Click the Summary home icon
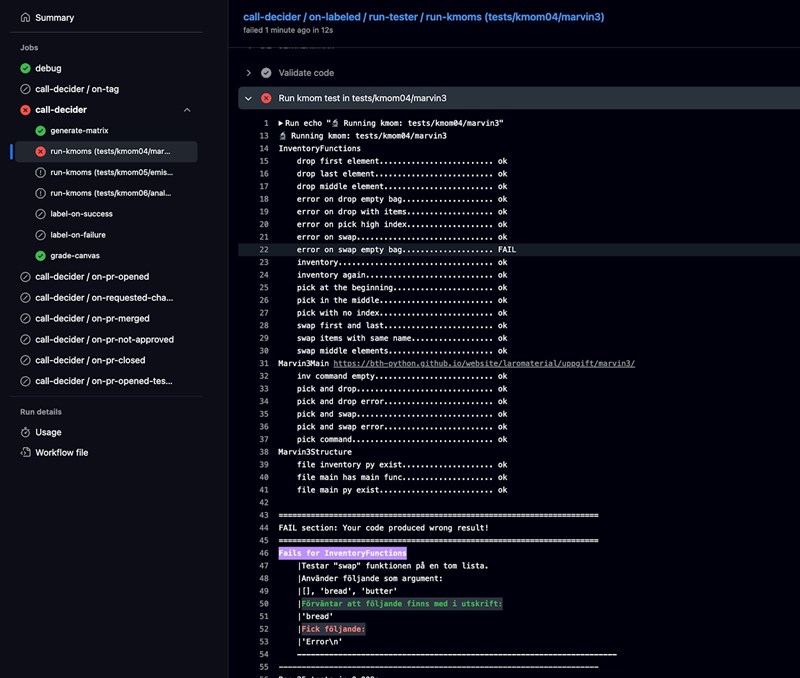This screenshot has height=678, width=800. click(x=26, y=18)
